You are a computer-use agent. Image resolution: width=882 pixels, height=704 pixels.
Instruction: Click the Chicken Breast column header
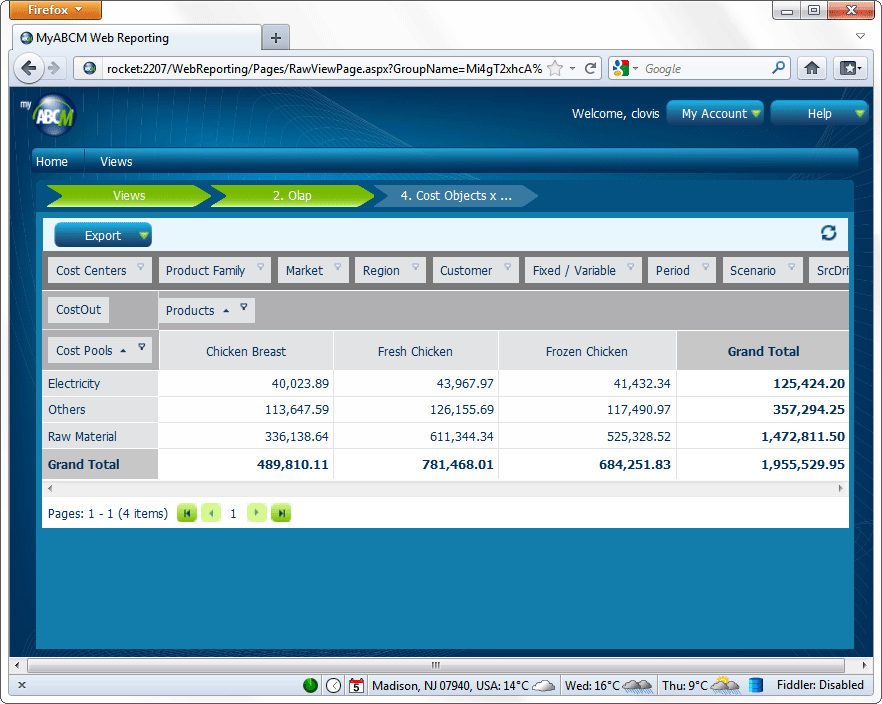(246, 351)
